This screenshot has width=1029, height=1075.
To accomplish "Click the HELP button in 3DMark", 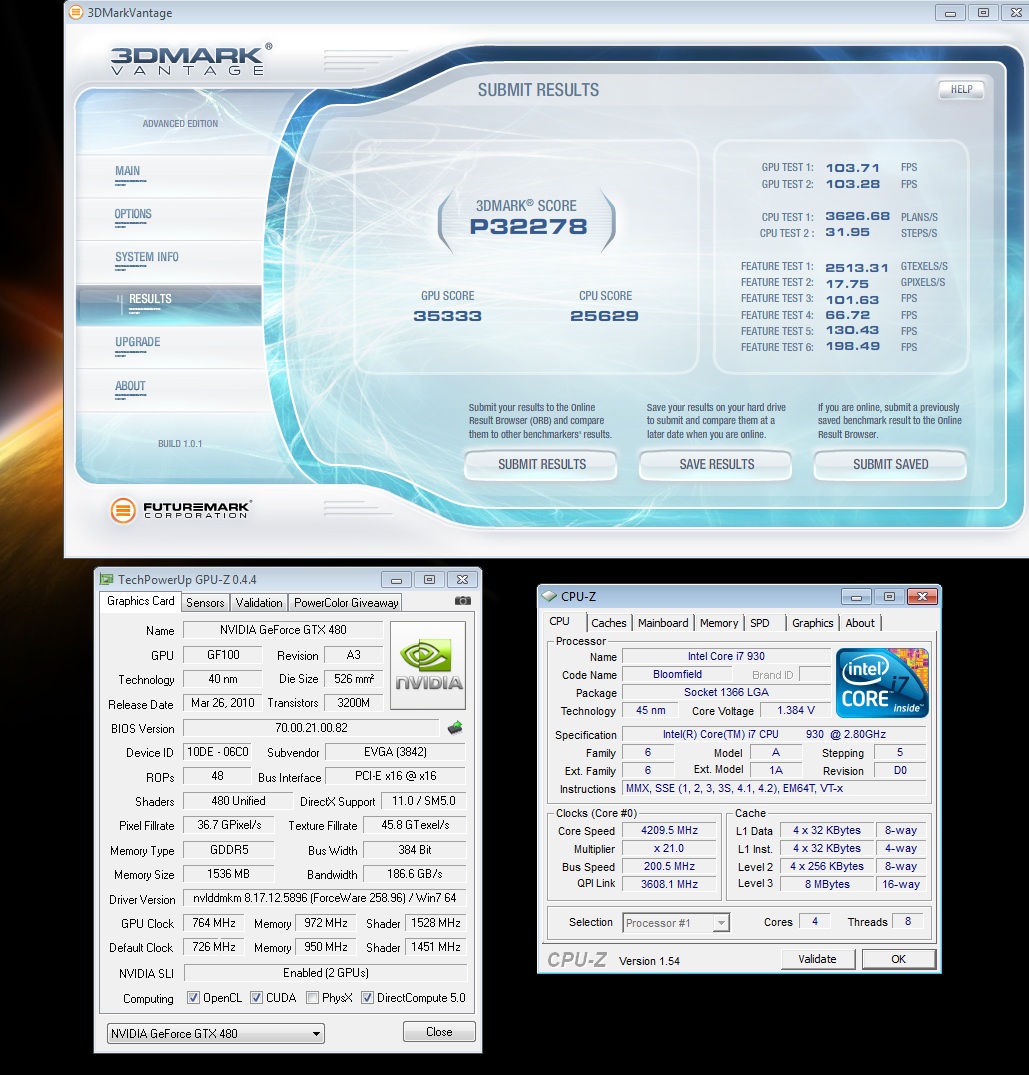I will 961,89.
